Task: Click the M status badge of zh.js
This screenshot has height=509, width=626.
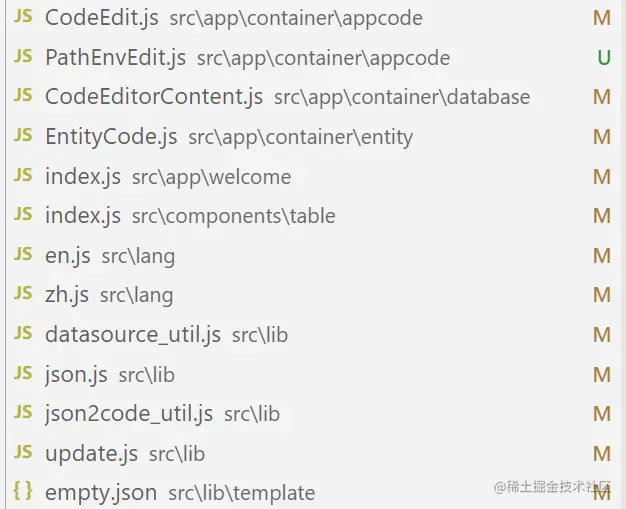Action: 602,295
